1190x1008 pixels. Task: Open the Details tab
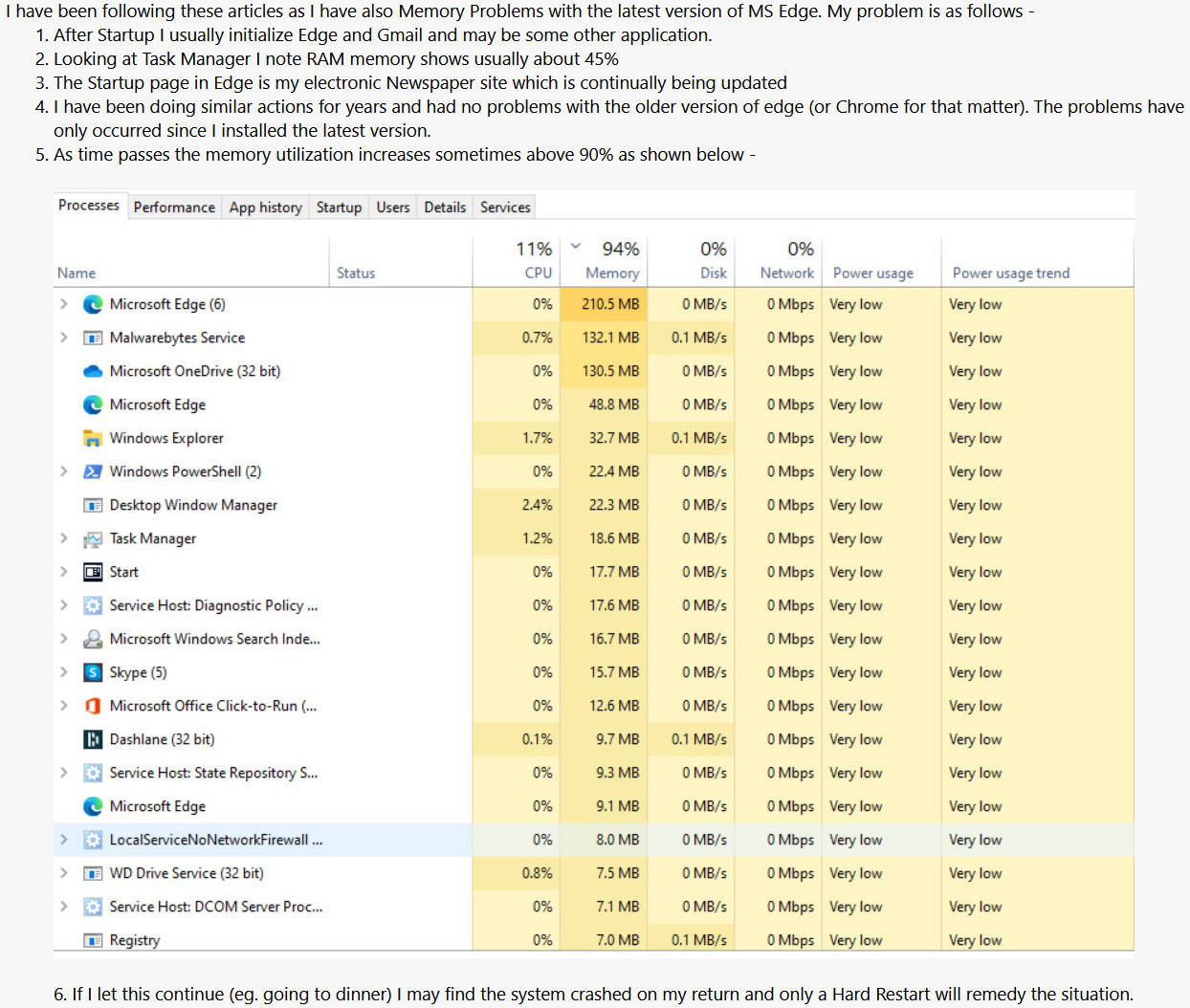click(x=446, y=208)
